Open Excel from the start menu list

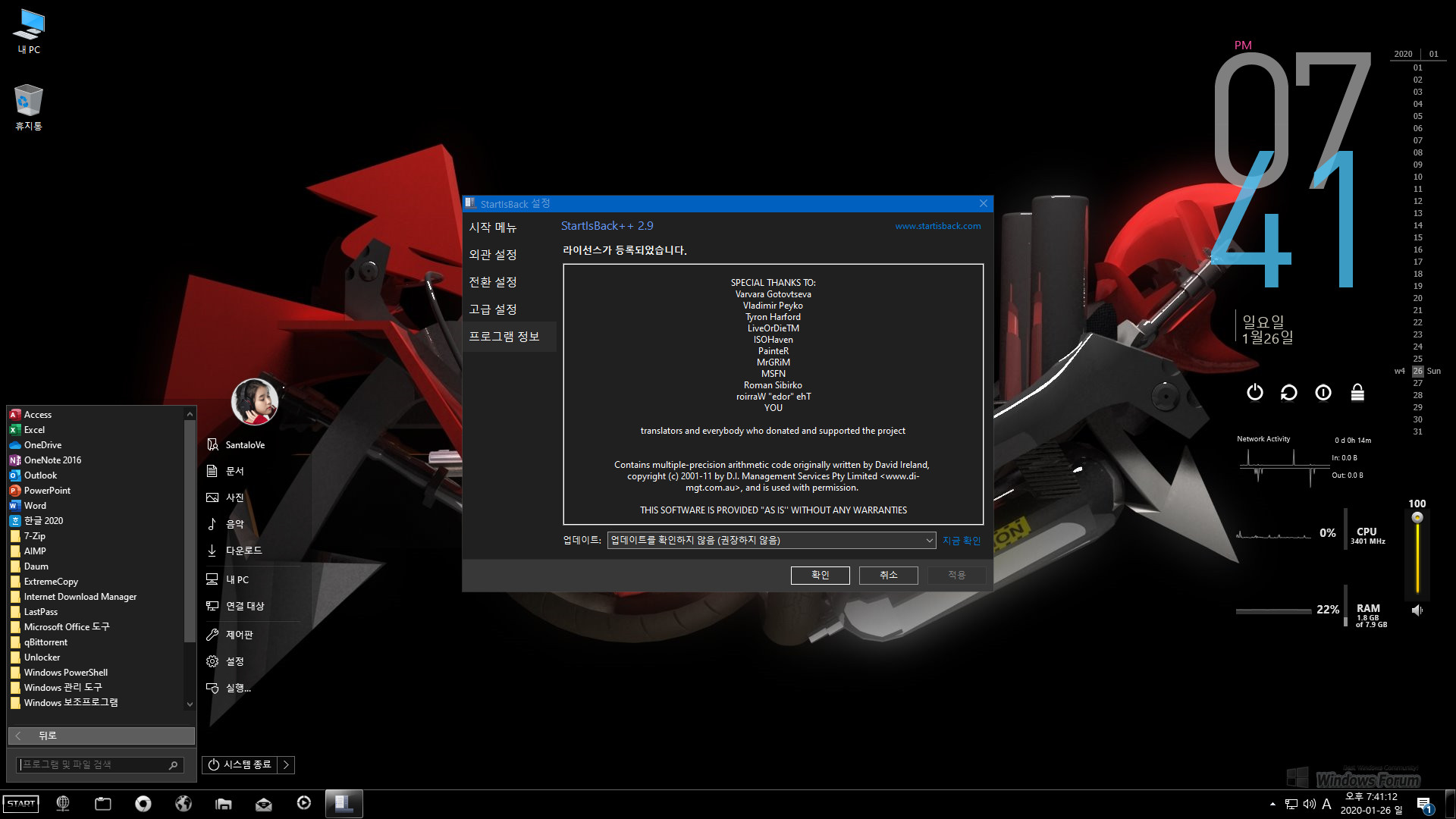click(96, 430)
